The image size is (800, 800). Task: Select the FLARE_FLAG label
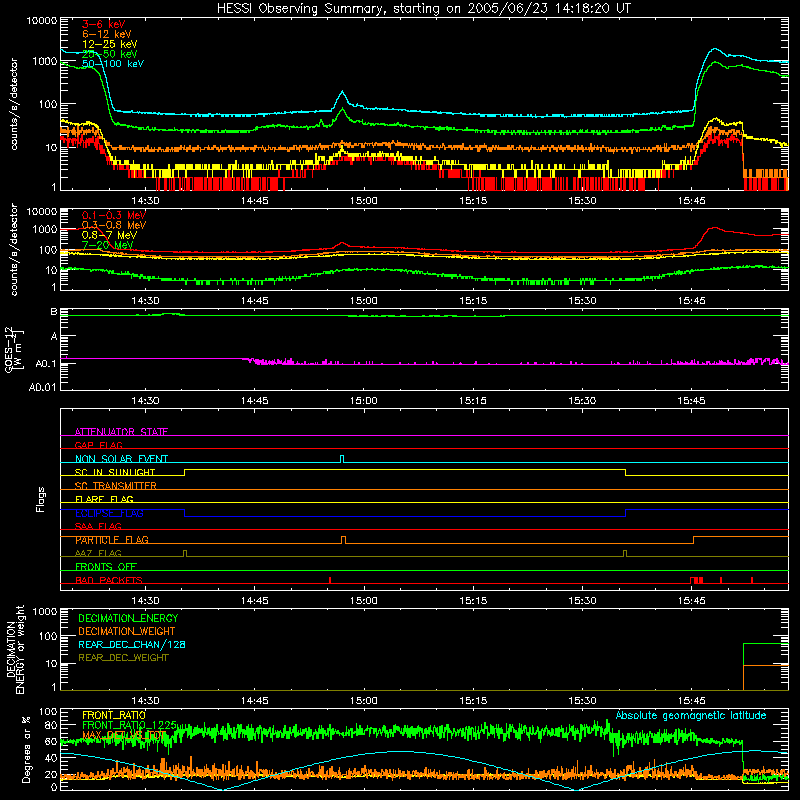[104, 499]
